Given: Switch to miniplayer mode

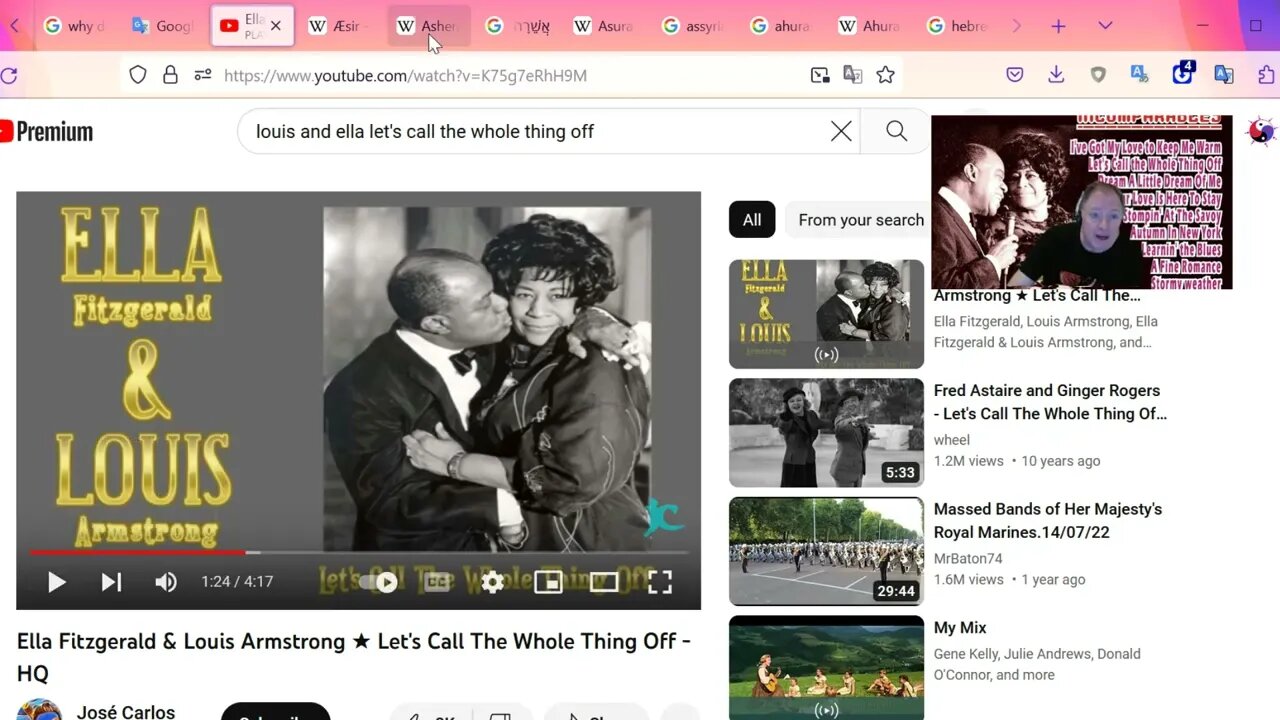Looking at the screenshot, I should 548,582.
